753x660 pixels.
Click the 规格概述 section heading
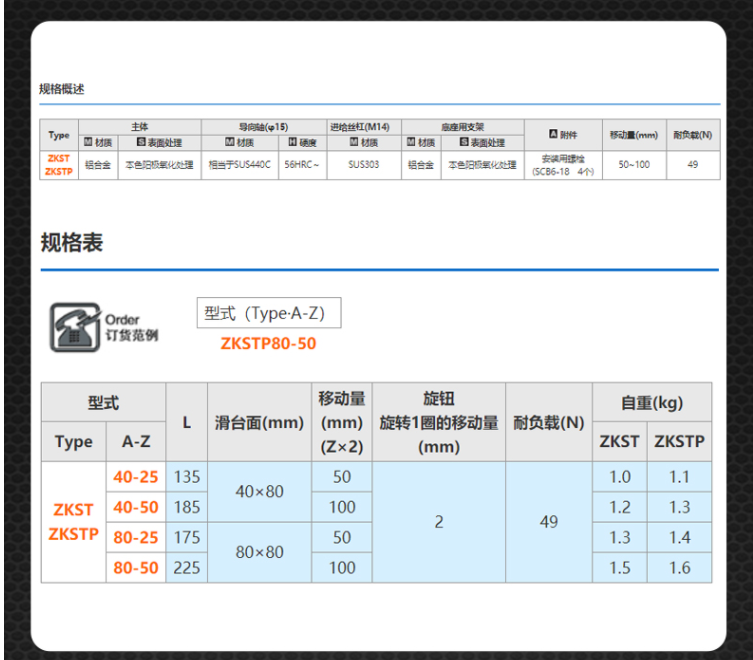62,89
